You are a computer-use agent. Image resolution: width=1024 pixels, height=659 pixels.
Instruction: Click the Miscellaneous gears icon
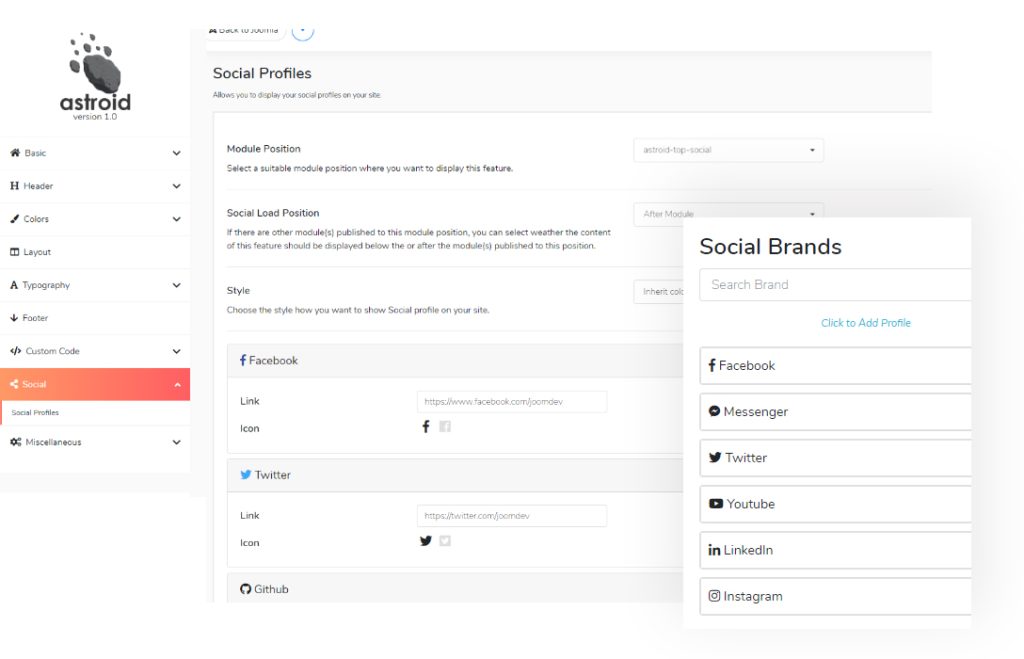point(16,442)
